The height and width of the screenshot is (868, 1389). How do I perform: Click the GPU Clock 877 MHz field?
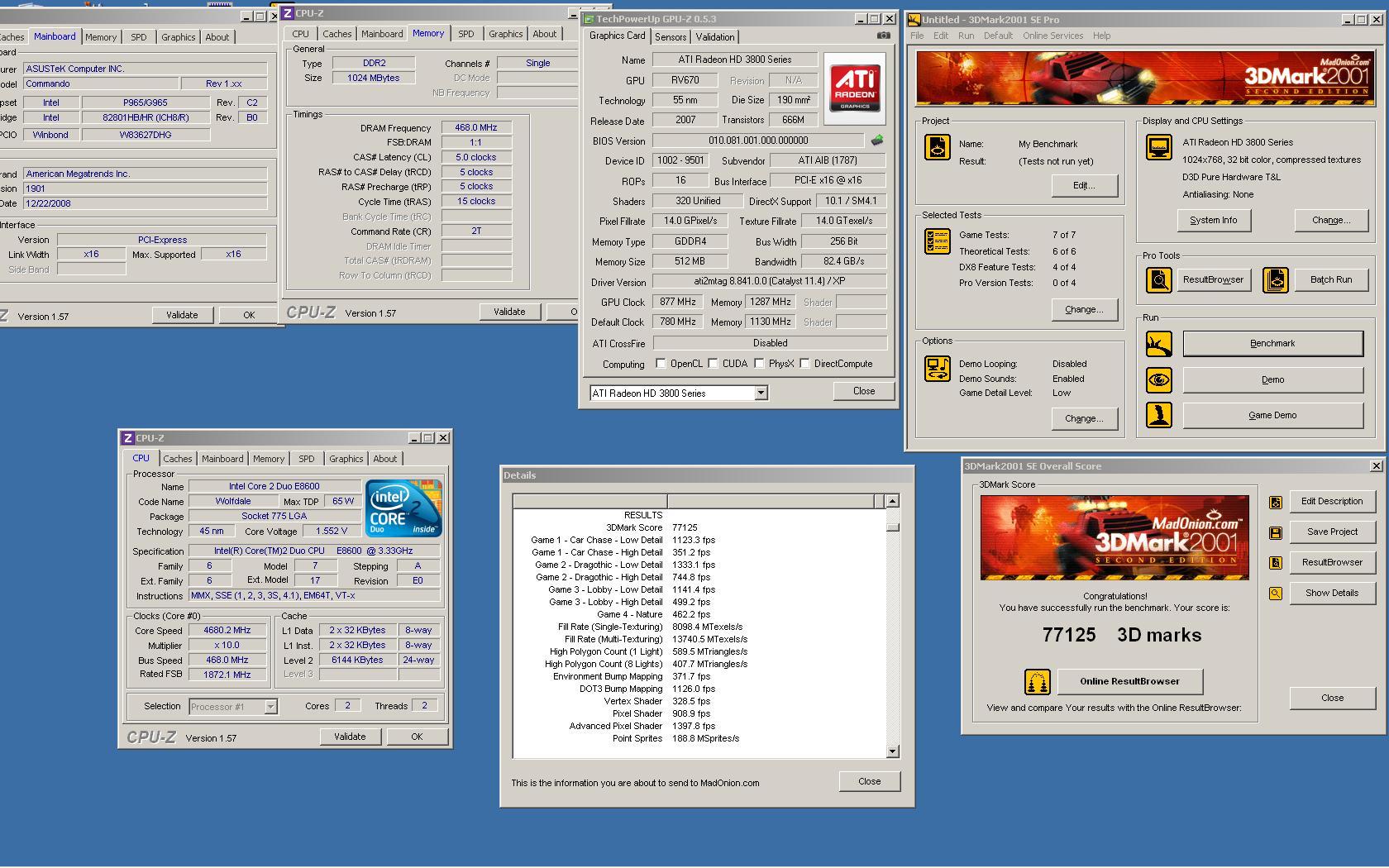[x=678, y=303]
